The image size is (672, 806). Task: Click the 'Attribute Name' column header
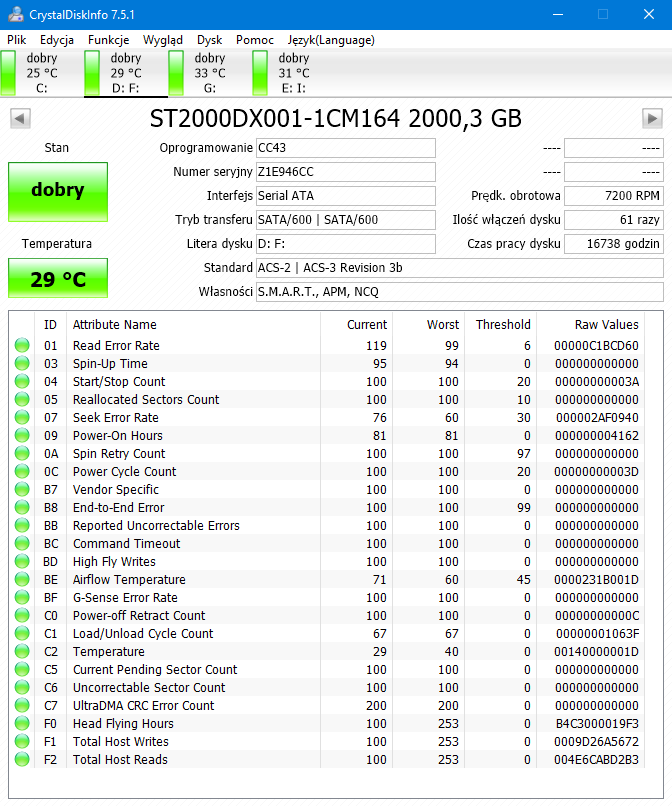(115, 325)
